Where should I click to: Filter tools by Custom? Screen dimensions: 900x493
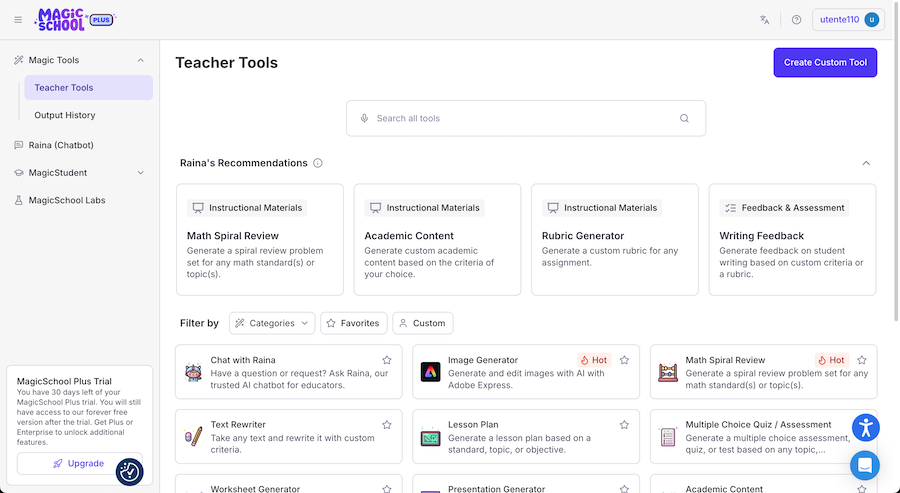(x=422, y=323)
